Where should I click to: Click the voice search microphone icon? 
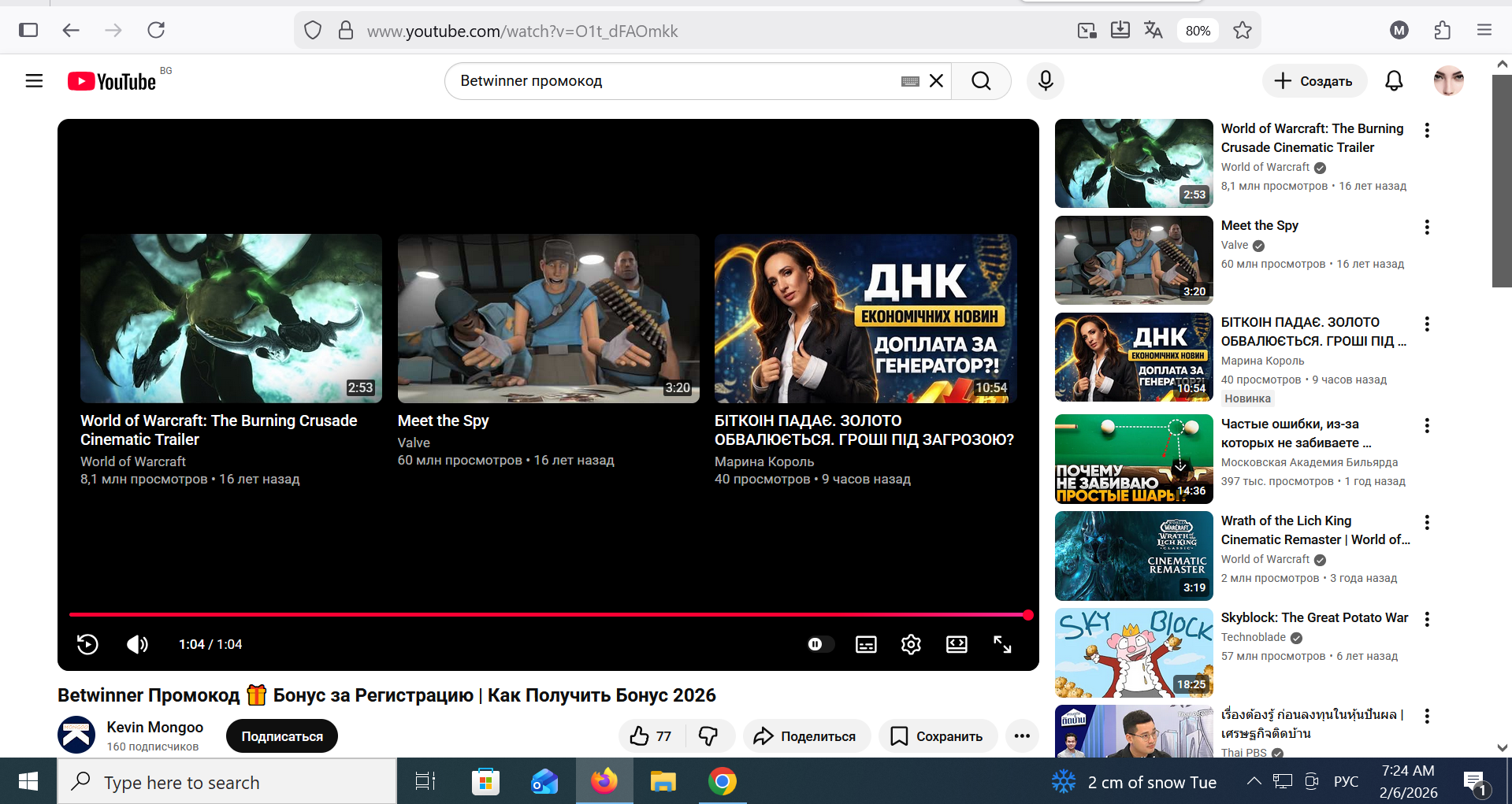pyautogui.click(x=1046, y=81)
